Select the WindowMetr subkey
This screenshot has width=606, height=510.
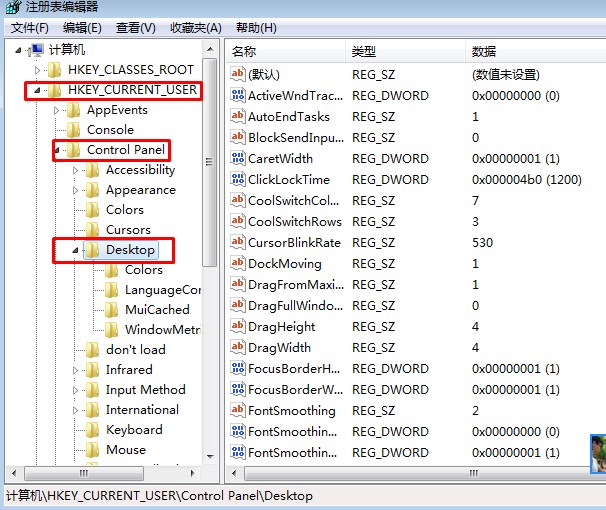coord(163,330)
